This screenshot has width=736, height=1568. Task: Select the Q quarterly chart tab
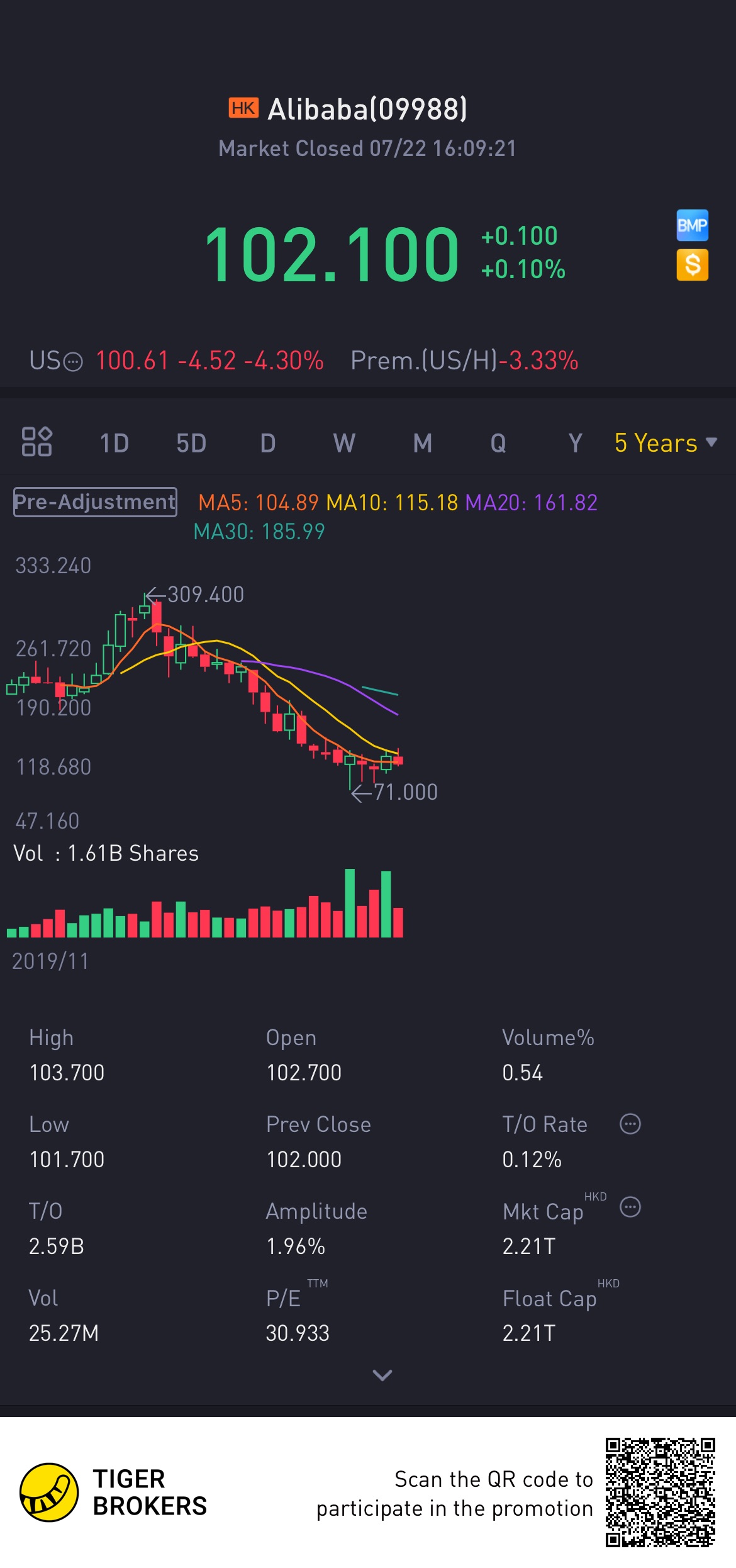498,443
